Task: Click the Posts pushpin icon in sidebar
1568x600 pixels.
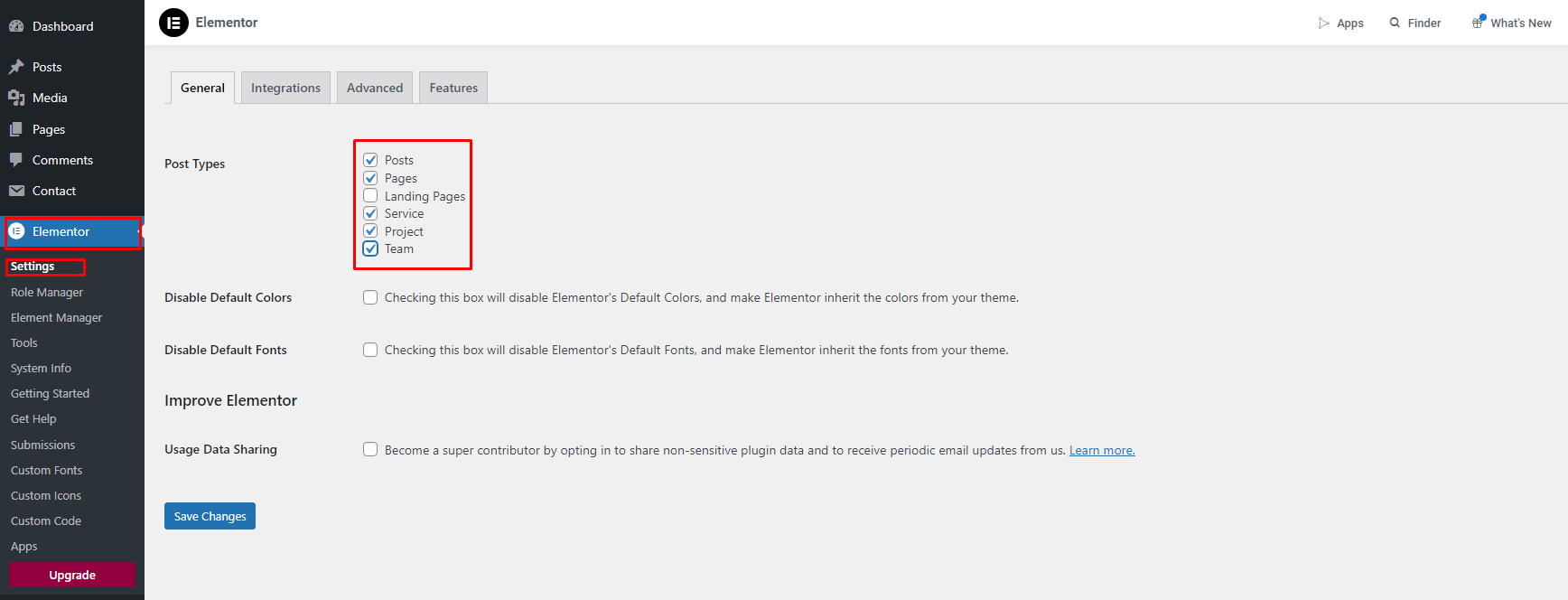Action: [16, 67]
